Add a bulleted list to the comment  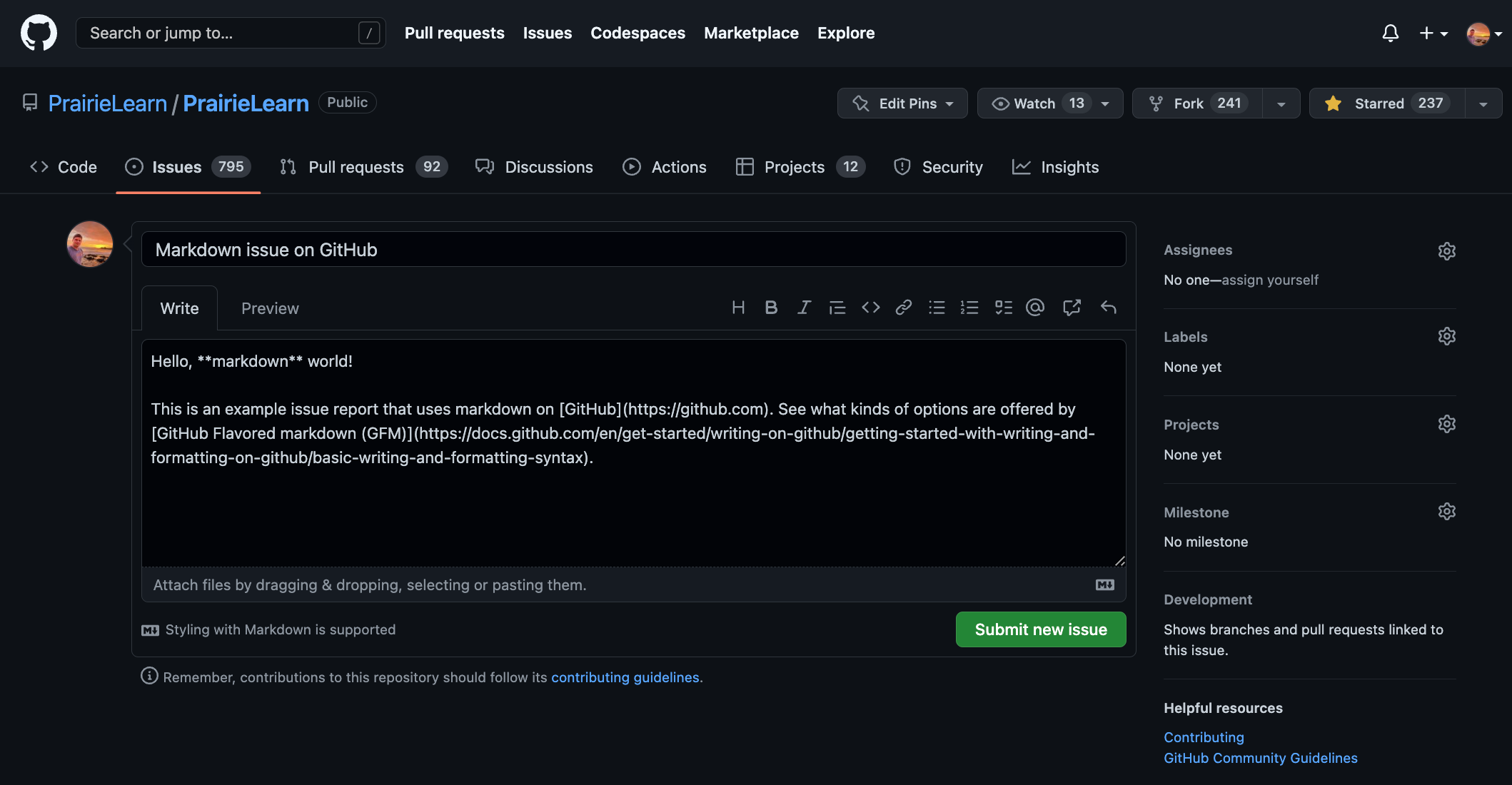tap(937, 308)
